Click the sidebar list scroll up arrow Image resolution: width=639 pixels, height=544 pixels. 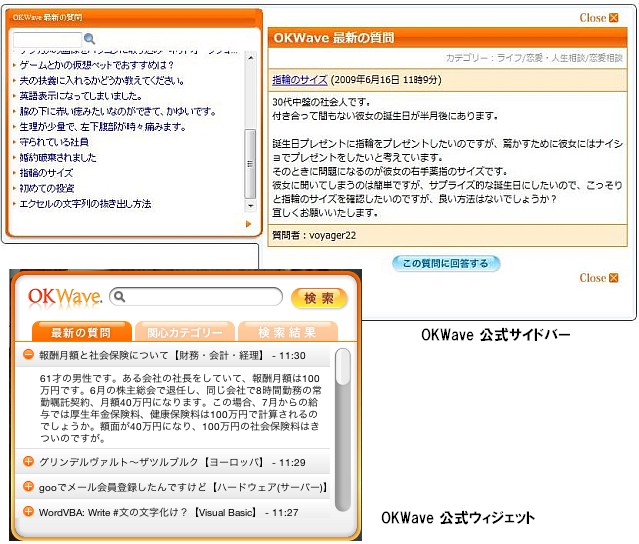(250, 58)
